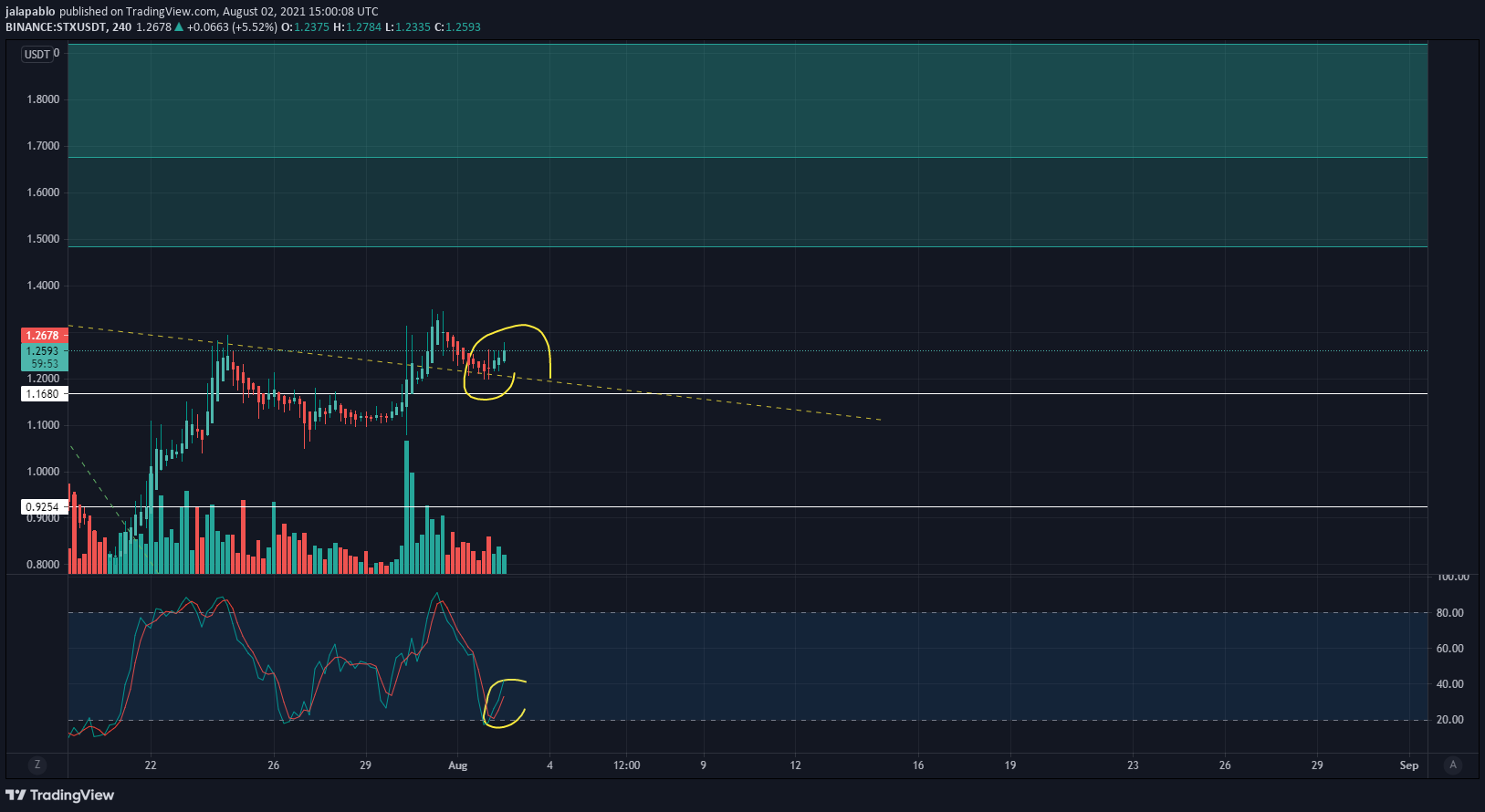Click the BINANCE:STXUSDT symbol name
Screen dimensions: 1485x812
pos(56,27)
